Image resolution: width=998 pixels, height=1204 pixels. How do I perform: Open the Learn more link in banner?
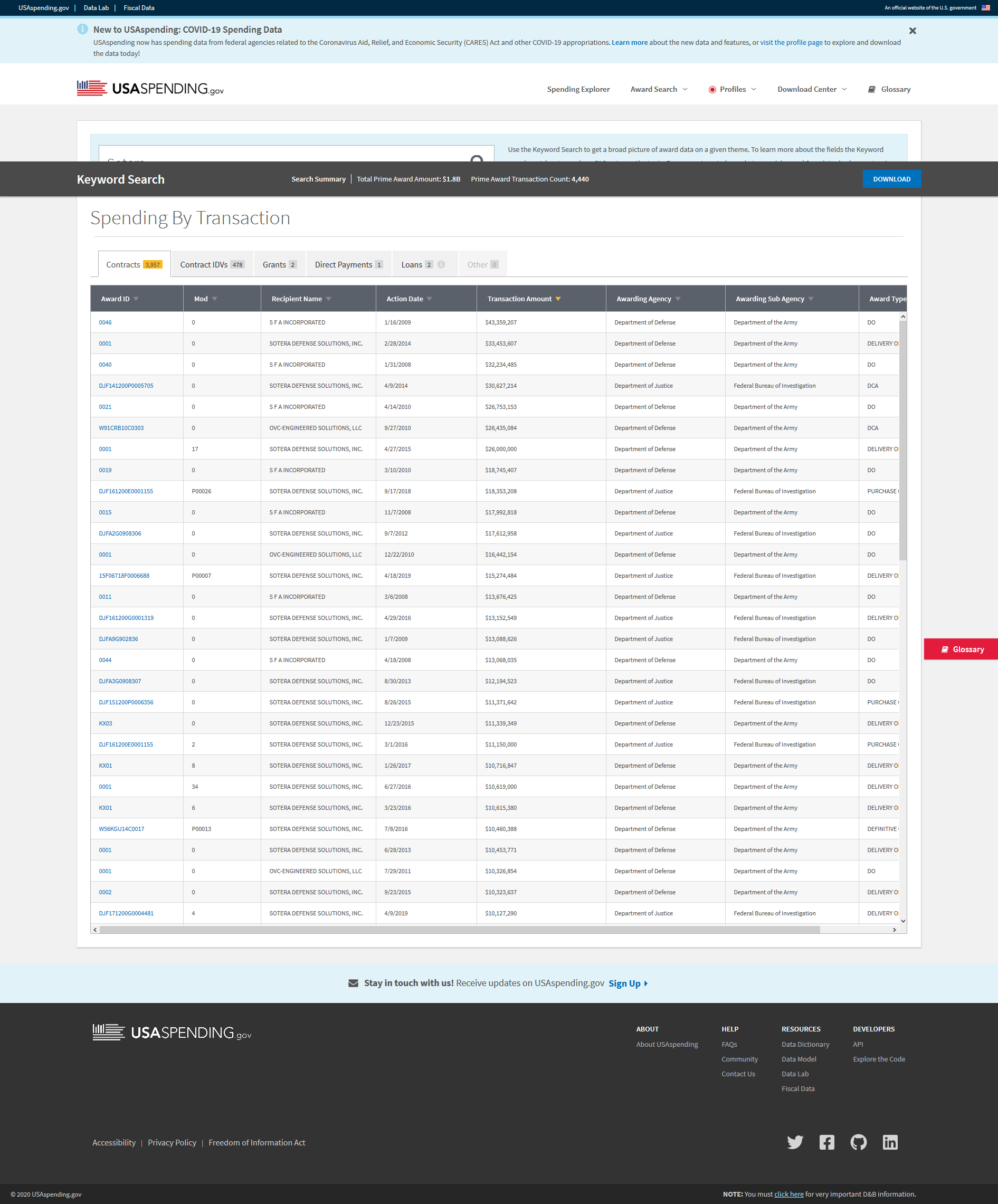pos(629,42)
